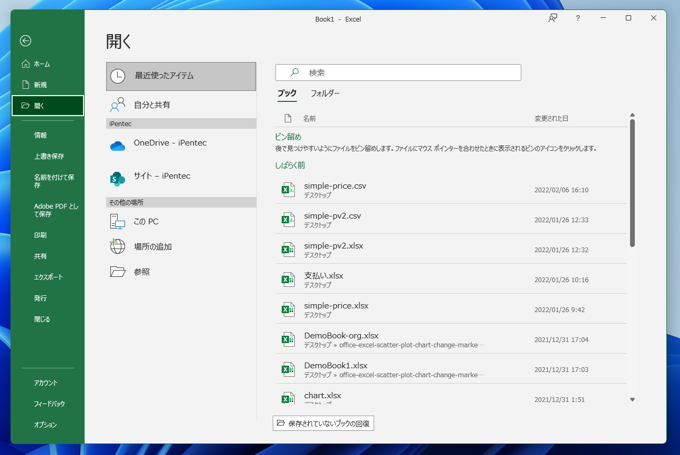Open the 新規 menu item
The width and height of the screenshot is (680, 455).
tap(40, 85)
